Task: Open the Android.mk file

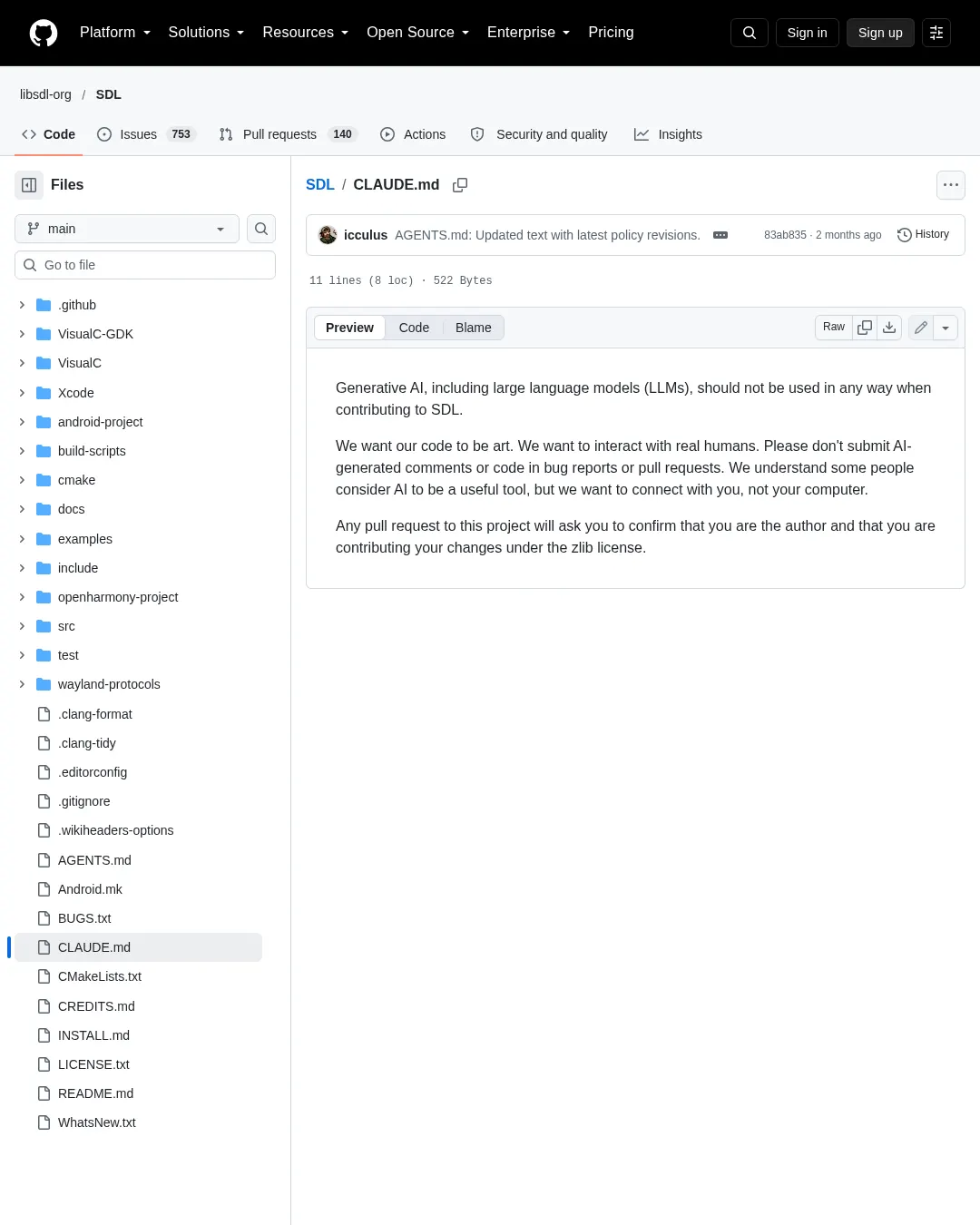Action: (x=90, y=889)
